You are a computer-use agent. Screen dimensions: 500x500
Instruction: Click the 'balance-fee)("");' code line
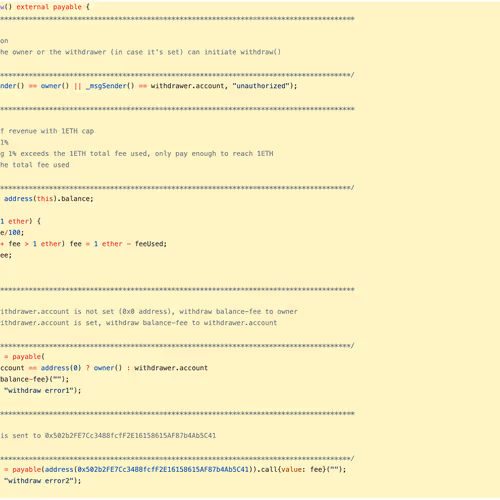point(34,379)
